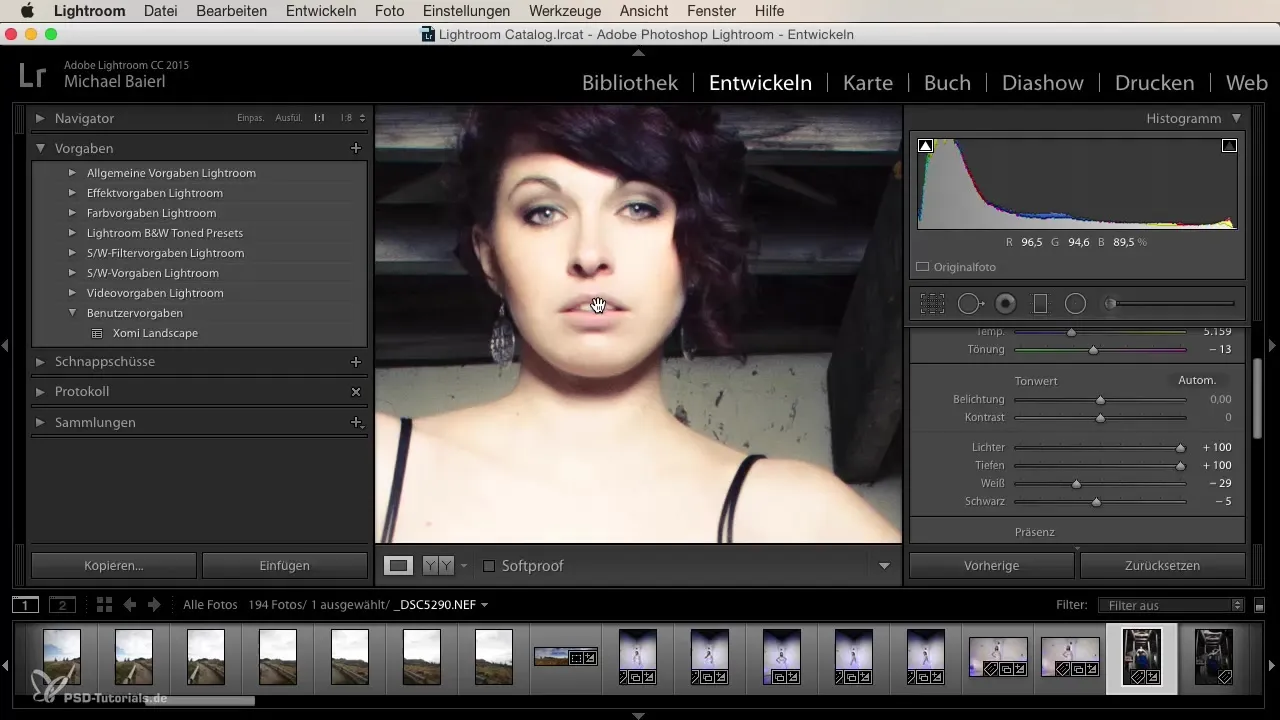Image resolution: width=1280 pixels, height=720 pixels.
Task: Expand the Schnappschüsse panel
Action: pos(41,361)
